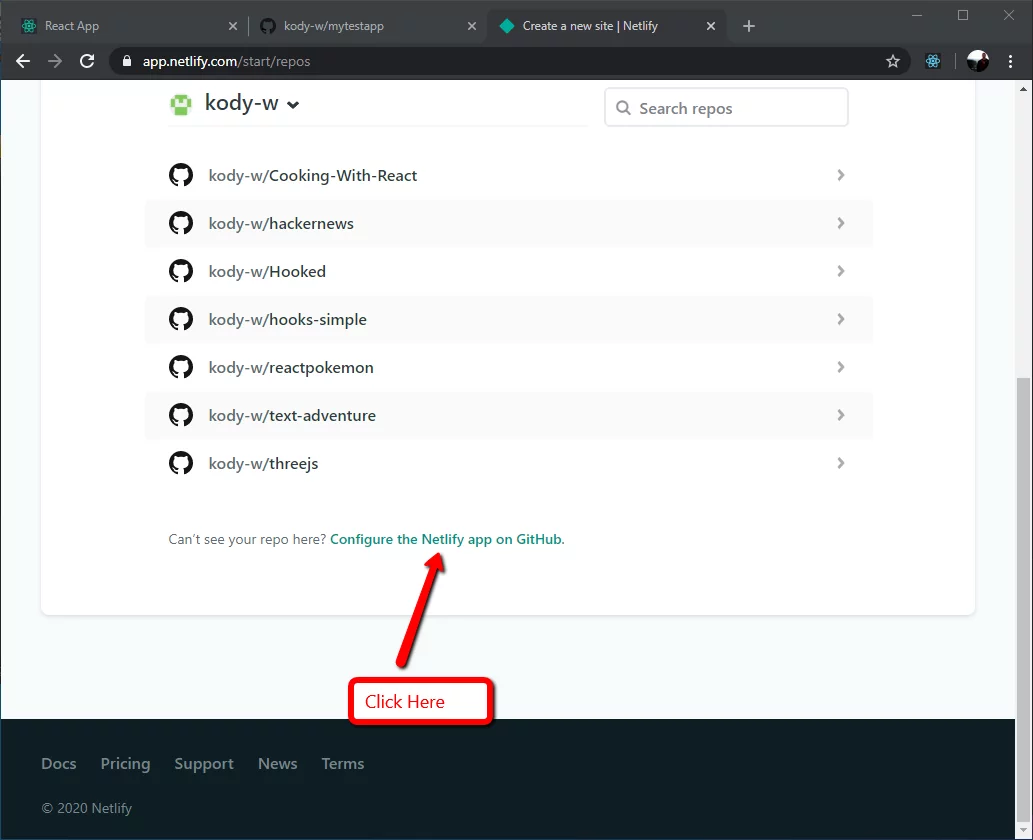Click the GitHub icon beside Hooked
This screenshot has height=840, width=1033.
181,271
